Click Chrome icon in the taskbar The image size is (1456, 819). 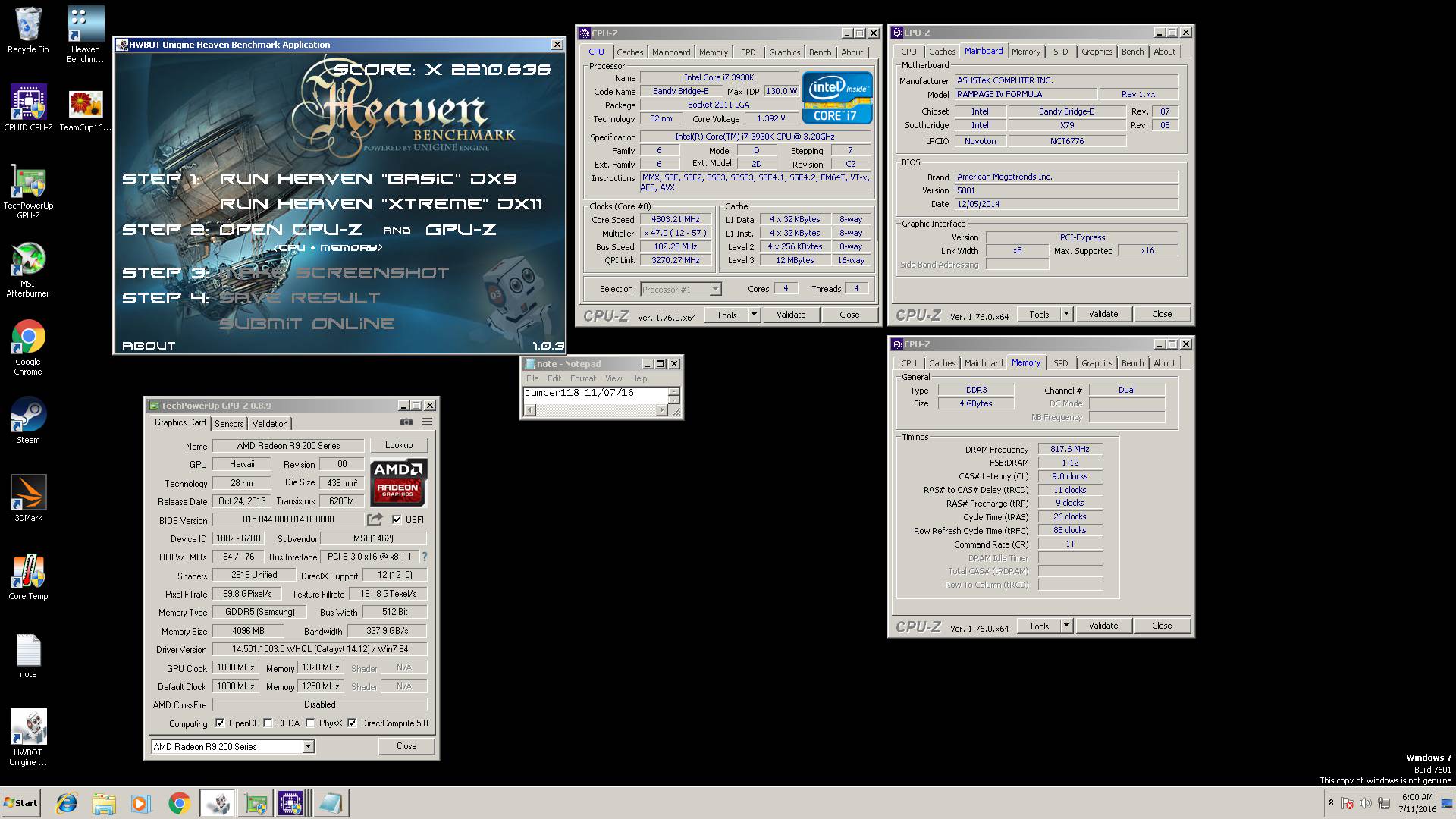tap(179, 803)
